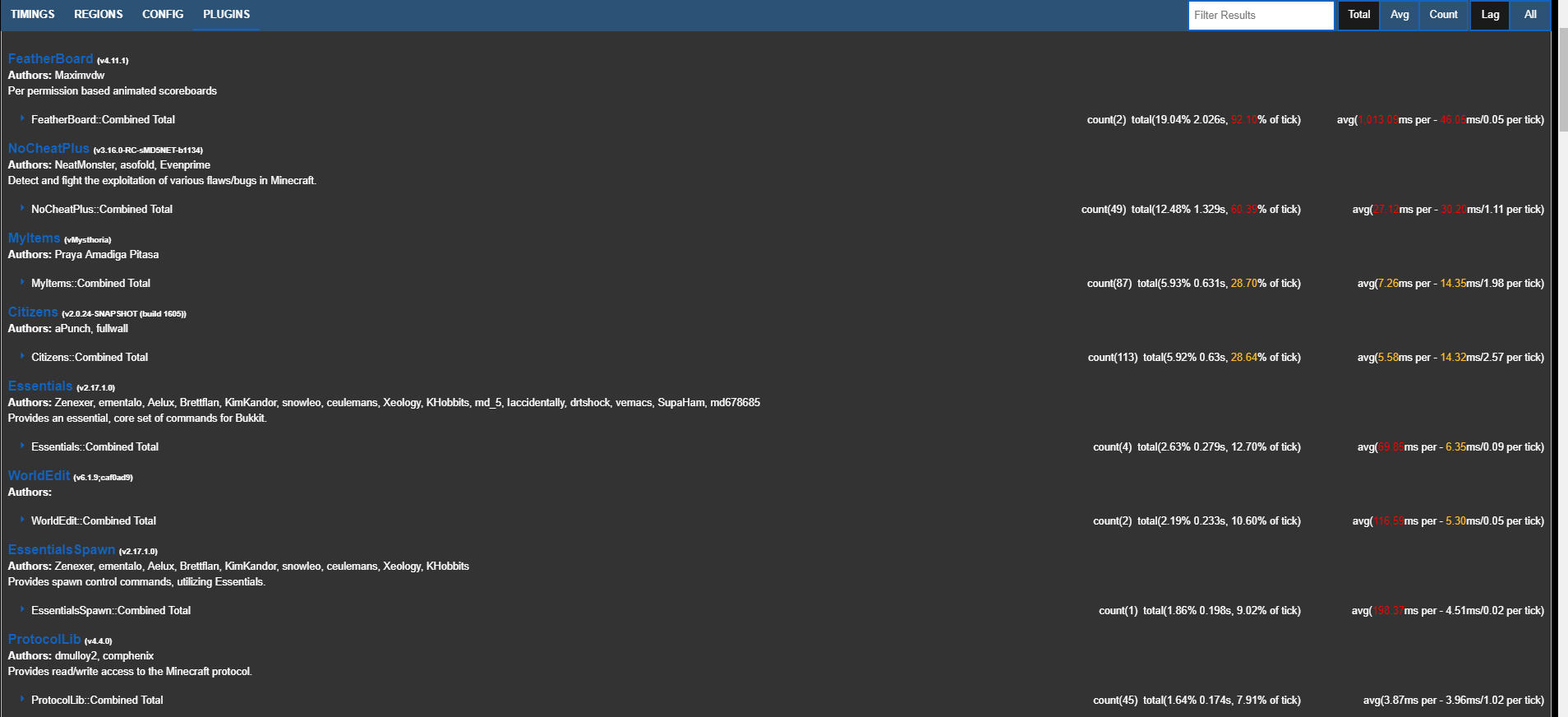Switch to the TIMINGS tab
1568x717 pixels.
click(x=33, y=15)
